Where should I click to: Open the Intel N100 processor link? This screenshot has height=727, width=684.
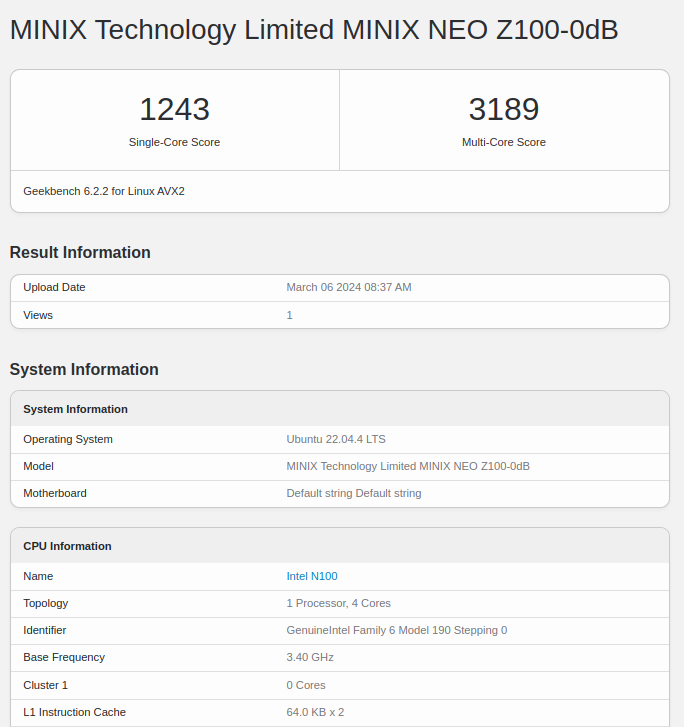coord(312,576)
